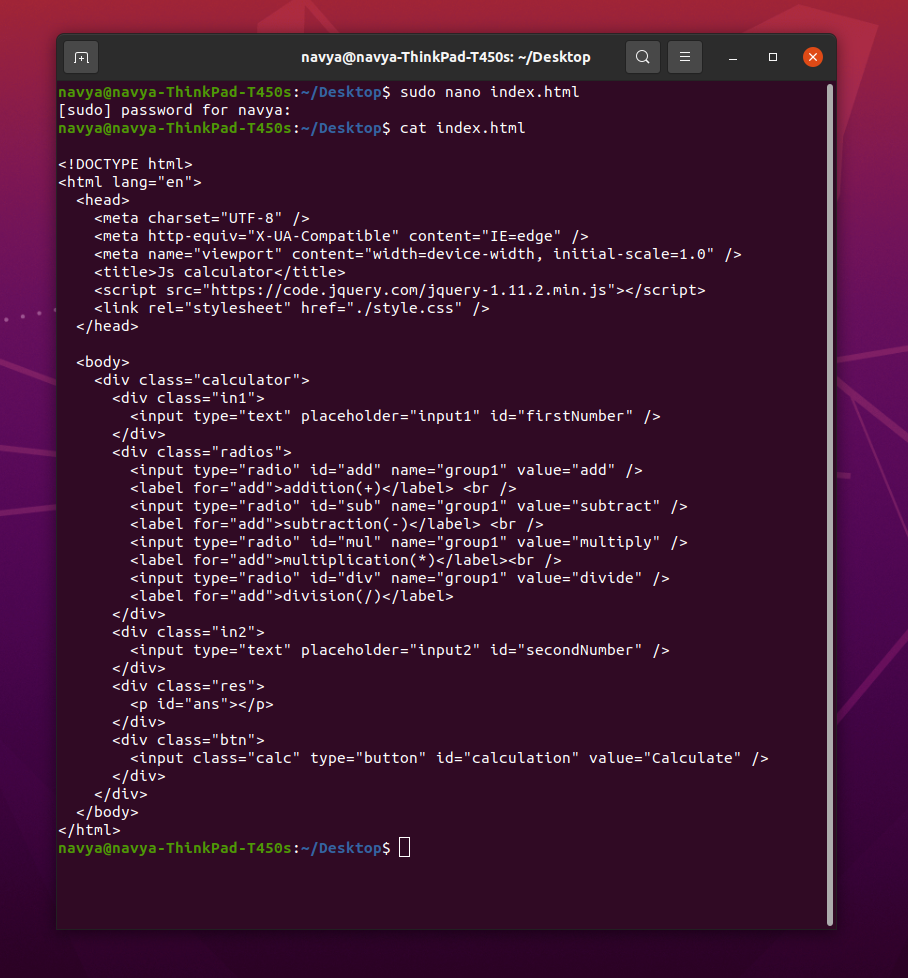Maximize the terminal window
Viewport: 908px width, 978px height.
click(771, 57)
